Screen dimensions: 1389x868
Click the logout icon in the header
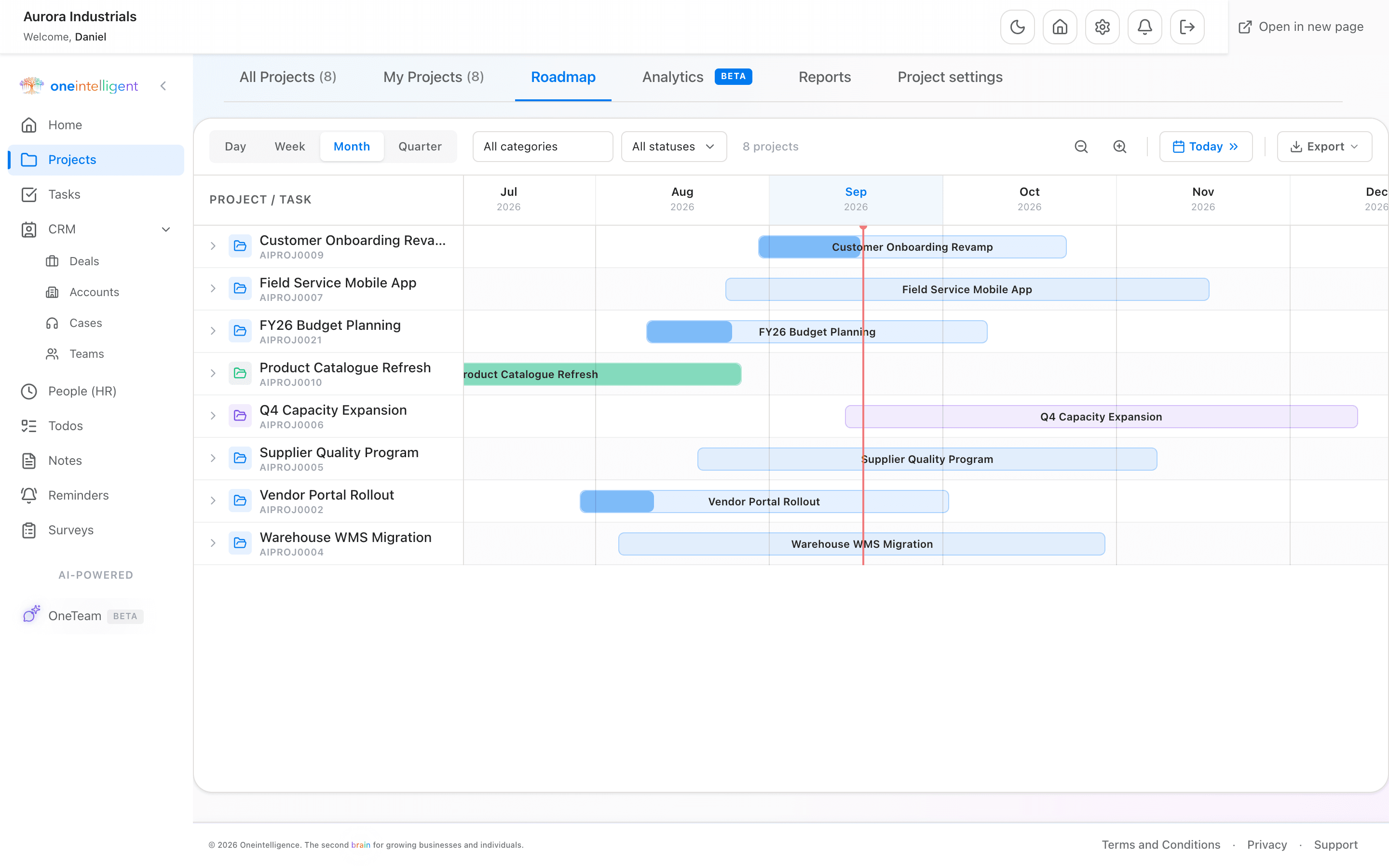[1187, 27]
